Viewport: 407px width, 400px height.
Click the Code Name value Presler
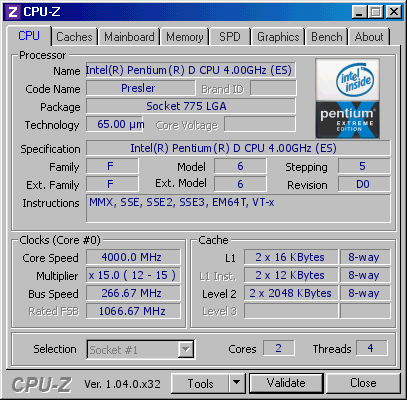(140, 88)
